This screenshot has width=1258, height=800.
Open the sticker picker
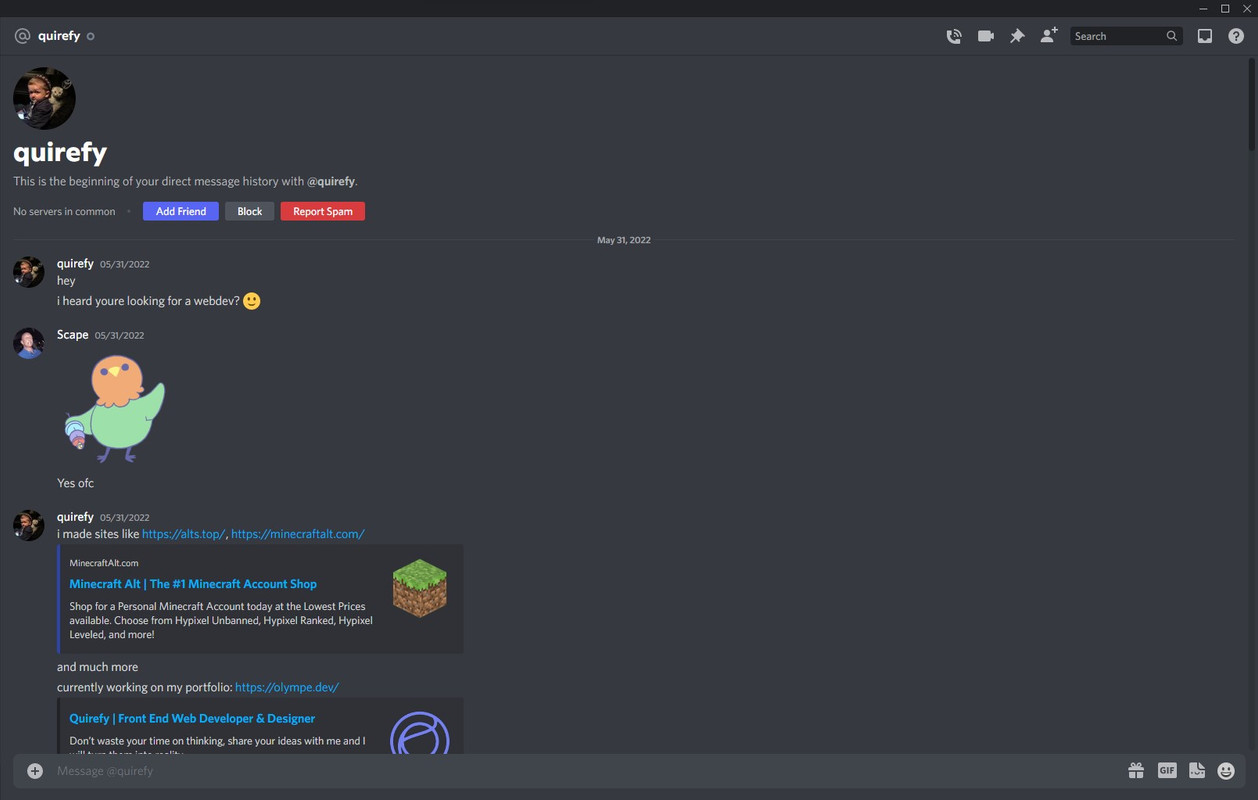pyautogui.click(x=1197, y=770)
